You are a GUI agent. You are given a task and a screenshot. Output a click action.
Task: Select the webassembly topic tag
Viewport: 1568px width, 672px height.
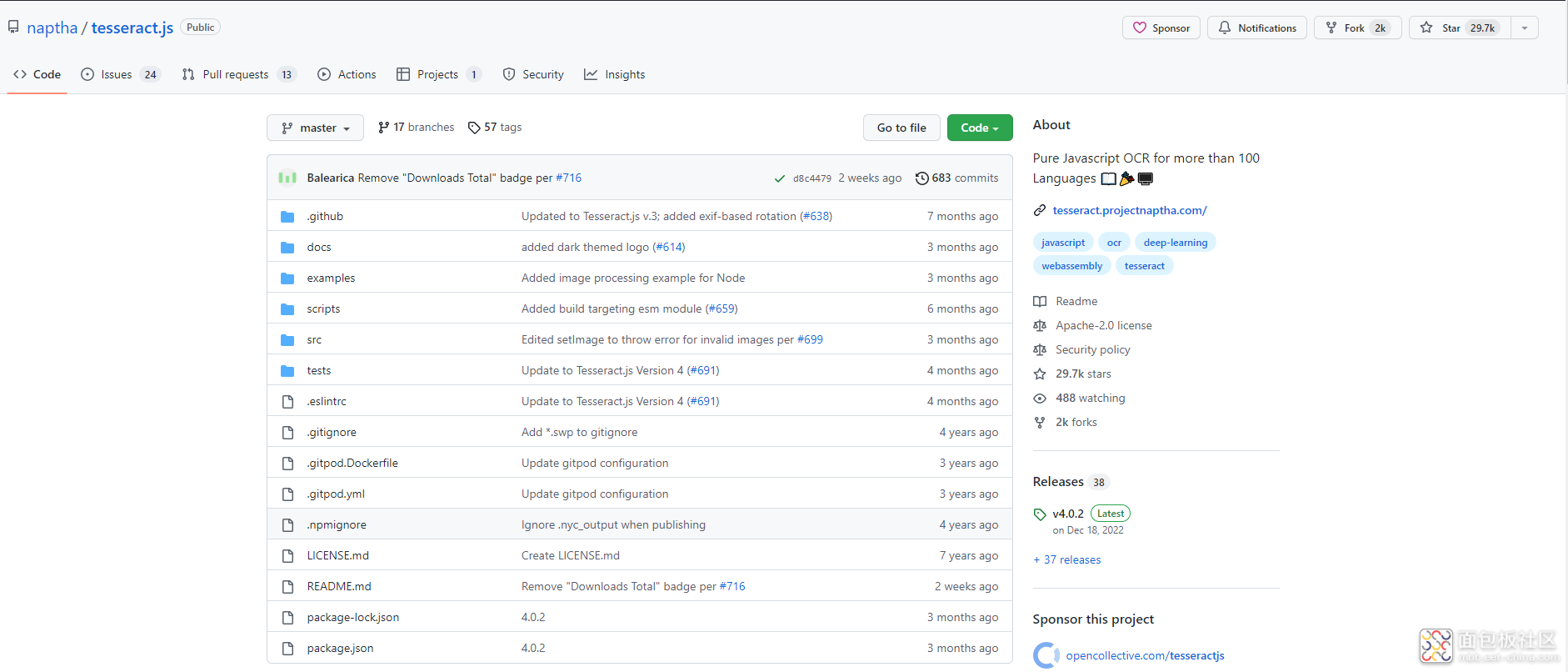click(1072, 266)
